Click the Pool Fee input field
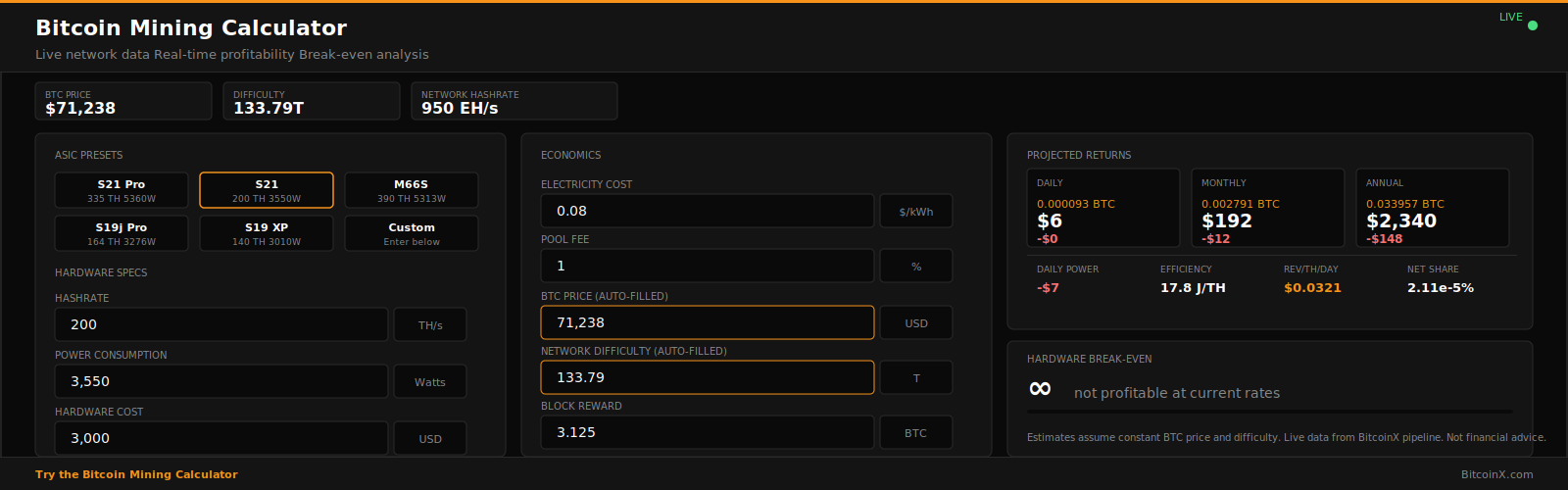Image resolution: width=1568 pixels, height=490 pixels. click(707, 266)
